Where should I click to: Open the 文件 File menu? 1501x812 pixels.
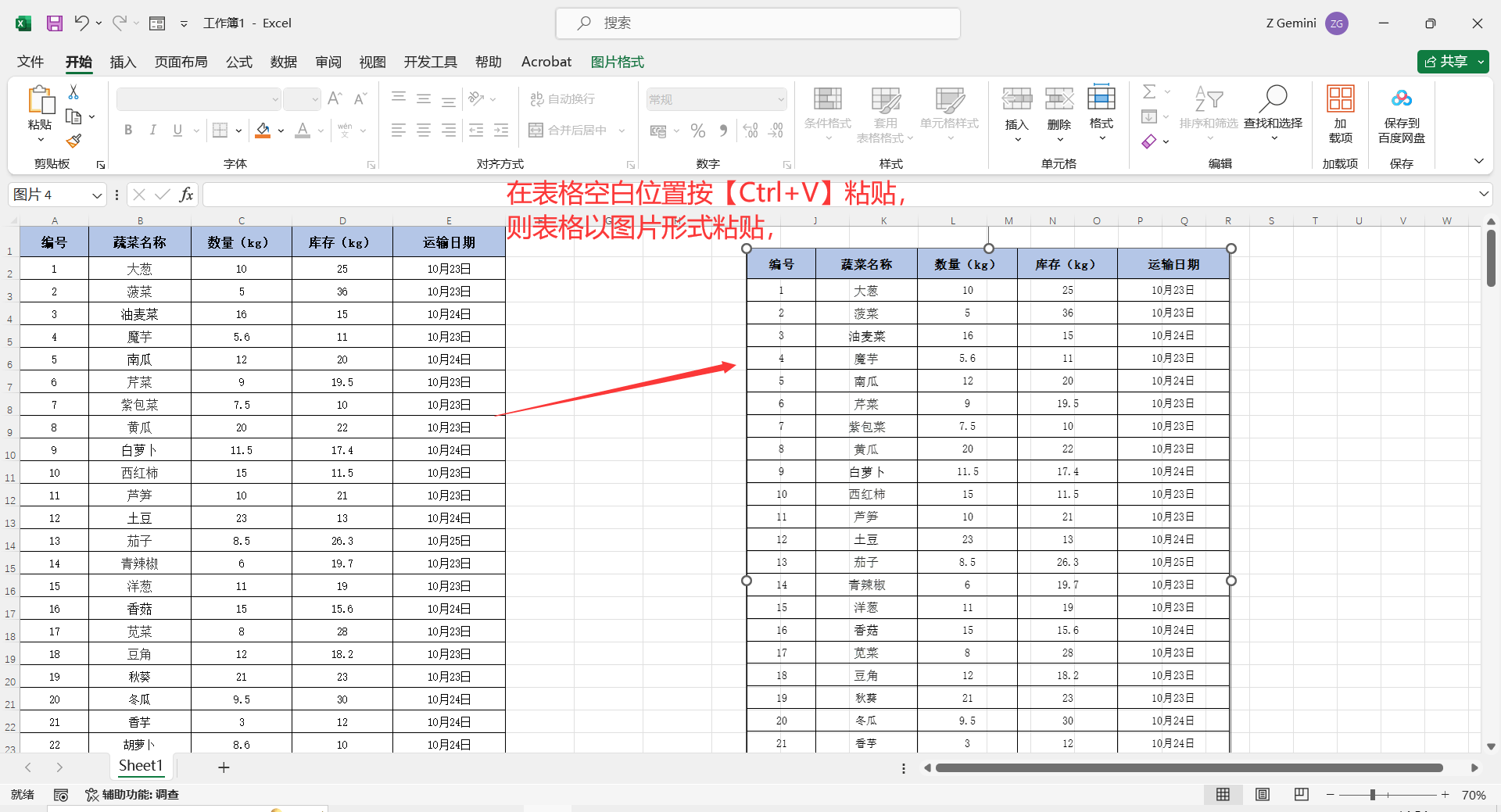pyautogui.click(x=30, y=62)
